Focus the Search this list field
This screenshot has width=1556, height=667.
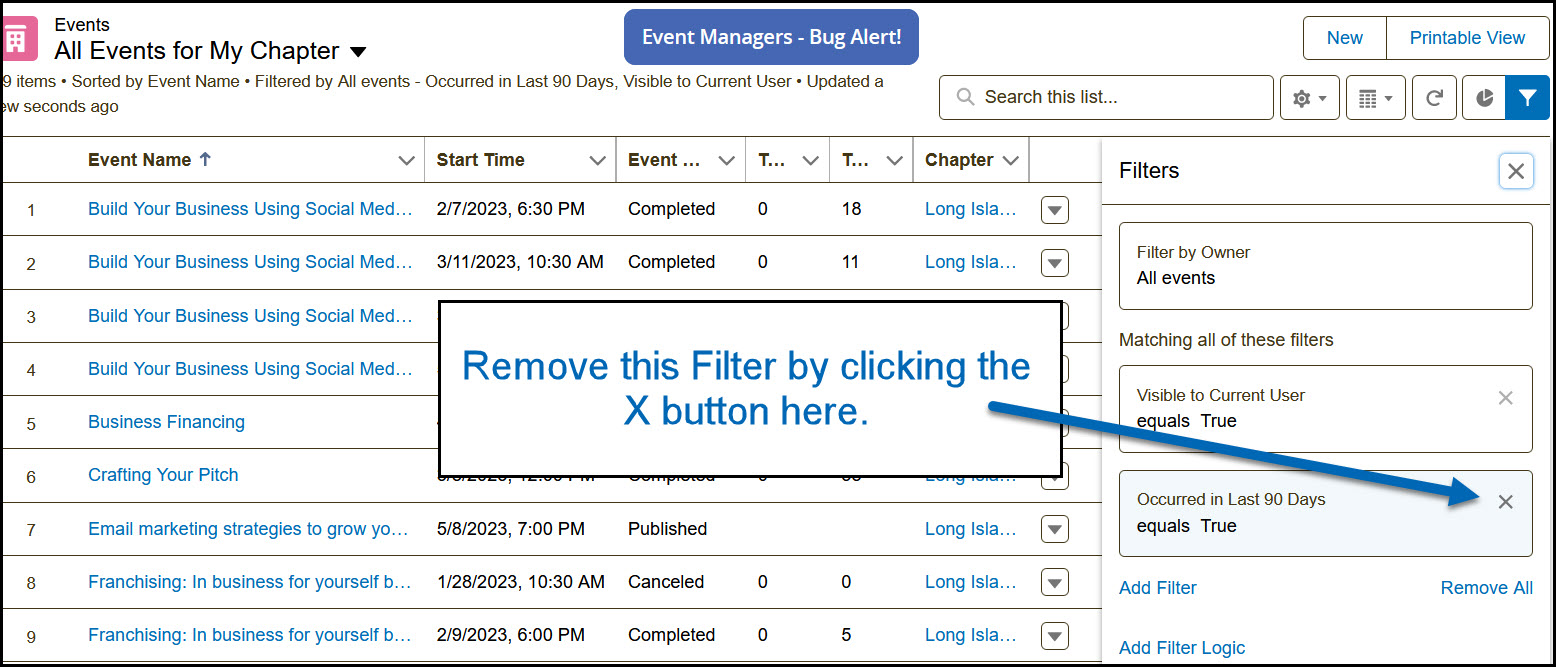(1106, 97)
